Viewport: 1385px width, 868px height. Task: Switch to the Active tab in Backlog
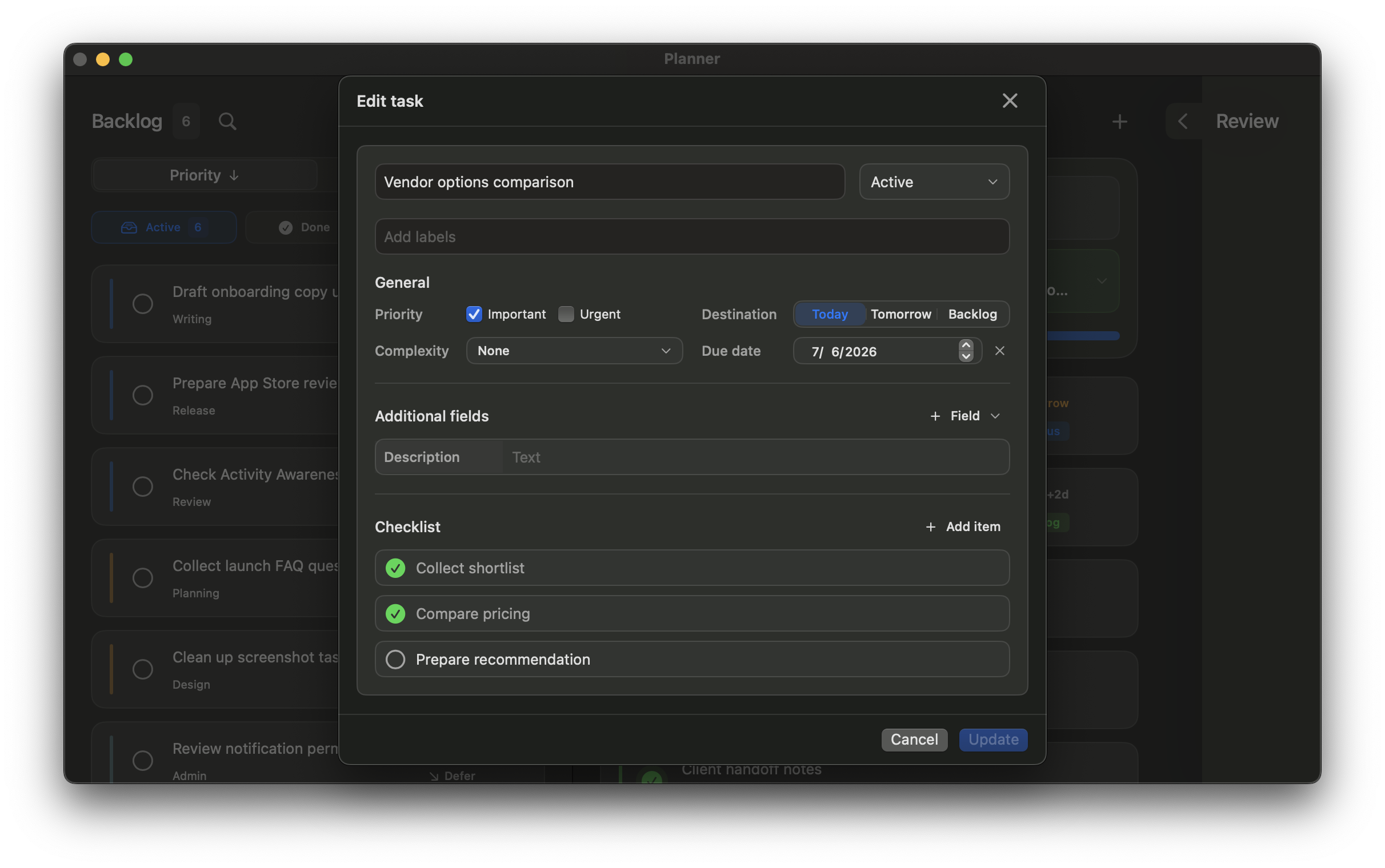coord(163,227)
